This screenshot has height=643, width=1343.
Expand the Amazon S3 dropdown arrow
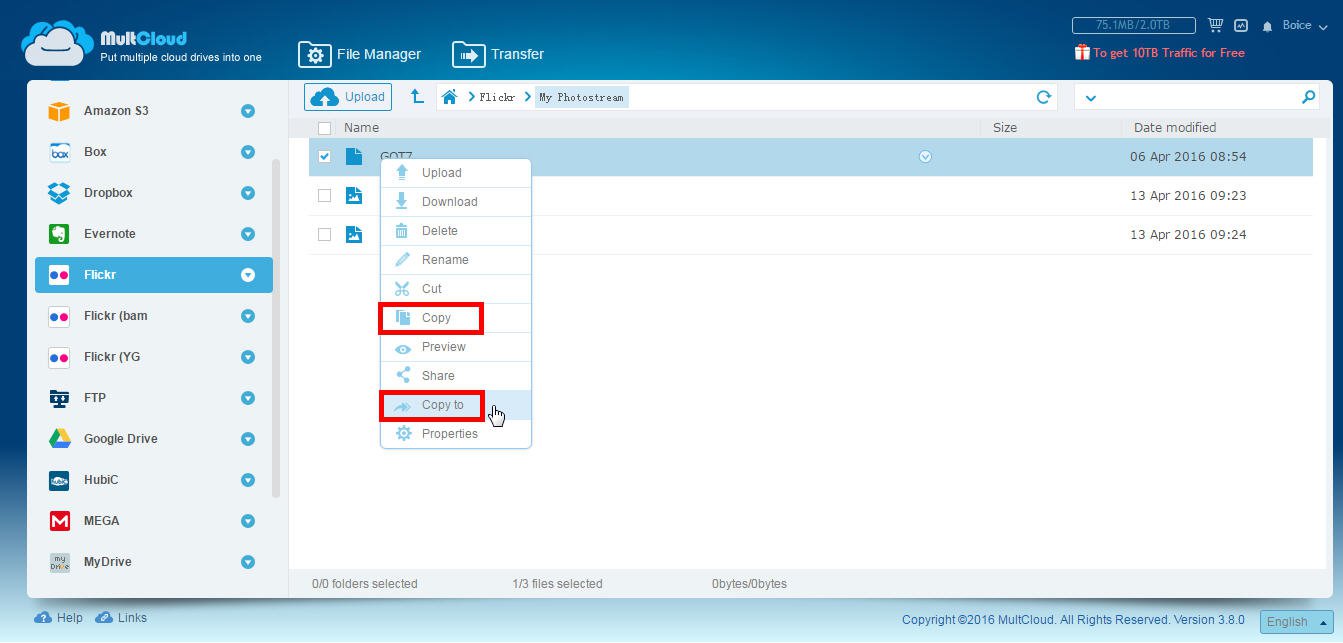coord(248,111)
